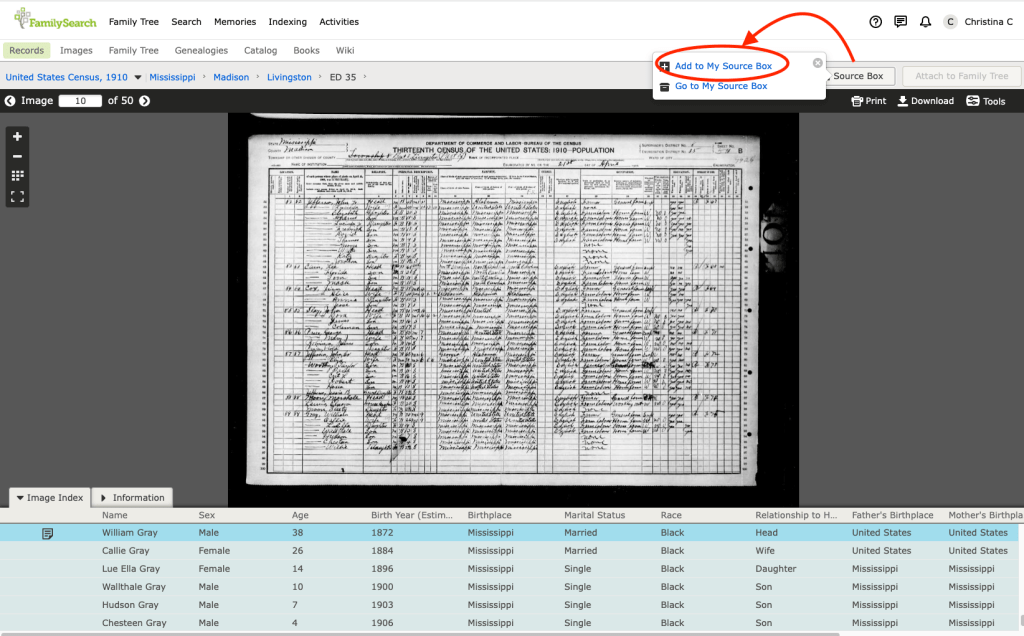Collapse the Image Index panel
1024x636 pixels.
pos(49,497)
